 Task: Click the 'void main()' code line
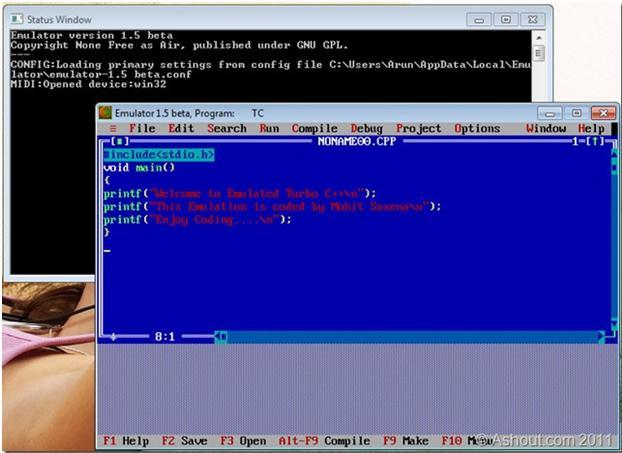point(139,167)
